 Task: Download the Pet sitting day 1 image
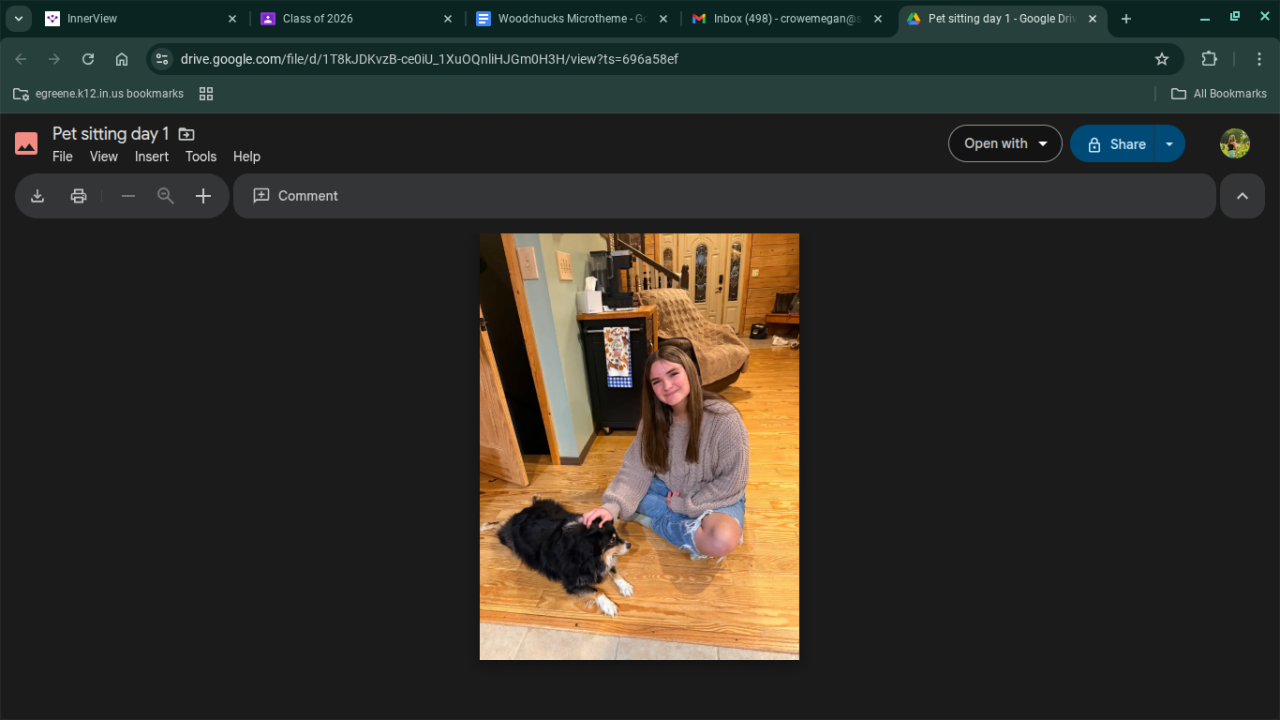click(37, 196)
